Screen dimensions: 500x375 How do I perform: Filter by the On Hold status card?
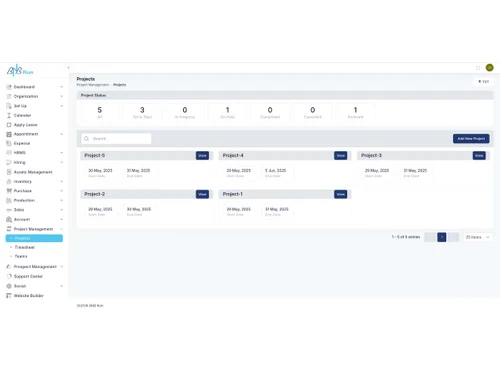pos(227,113)
